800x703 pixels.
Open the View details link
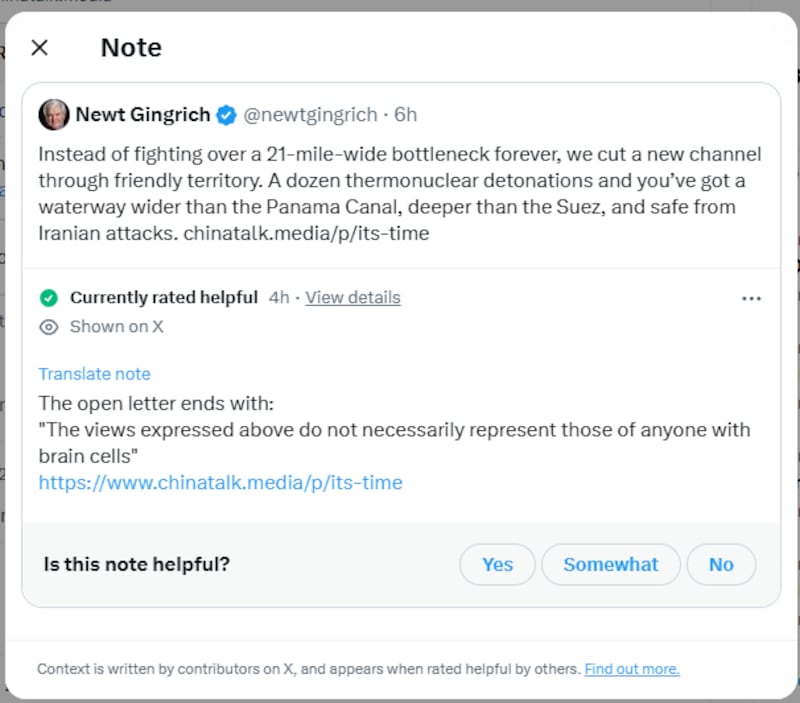[x=352, y=297]
